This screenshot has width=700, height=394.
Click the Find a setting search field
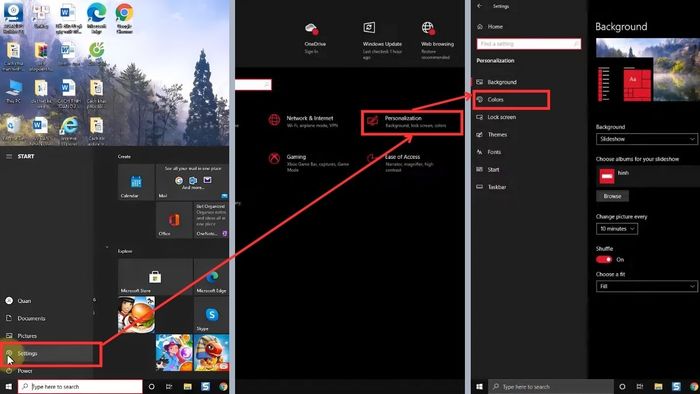(x=529, y=44)
